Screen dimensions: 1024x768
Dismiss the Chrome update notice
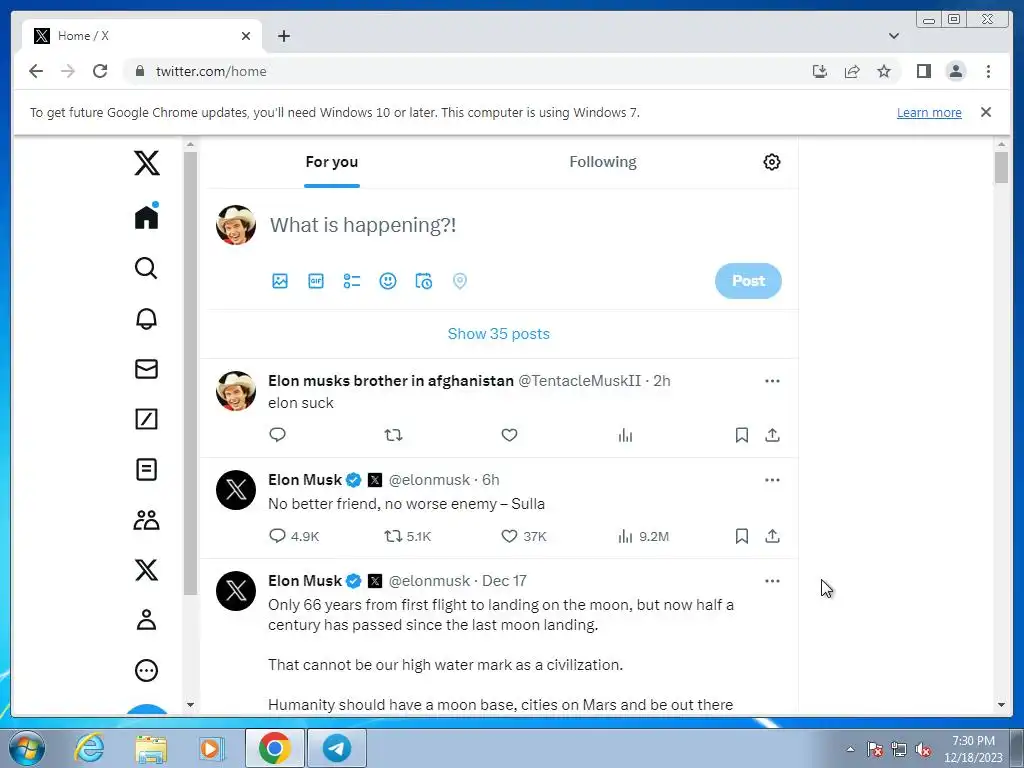tap(986, 112)
